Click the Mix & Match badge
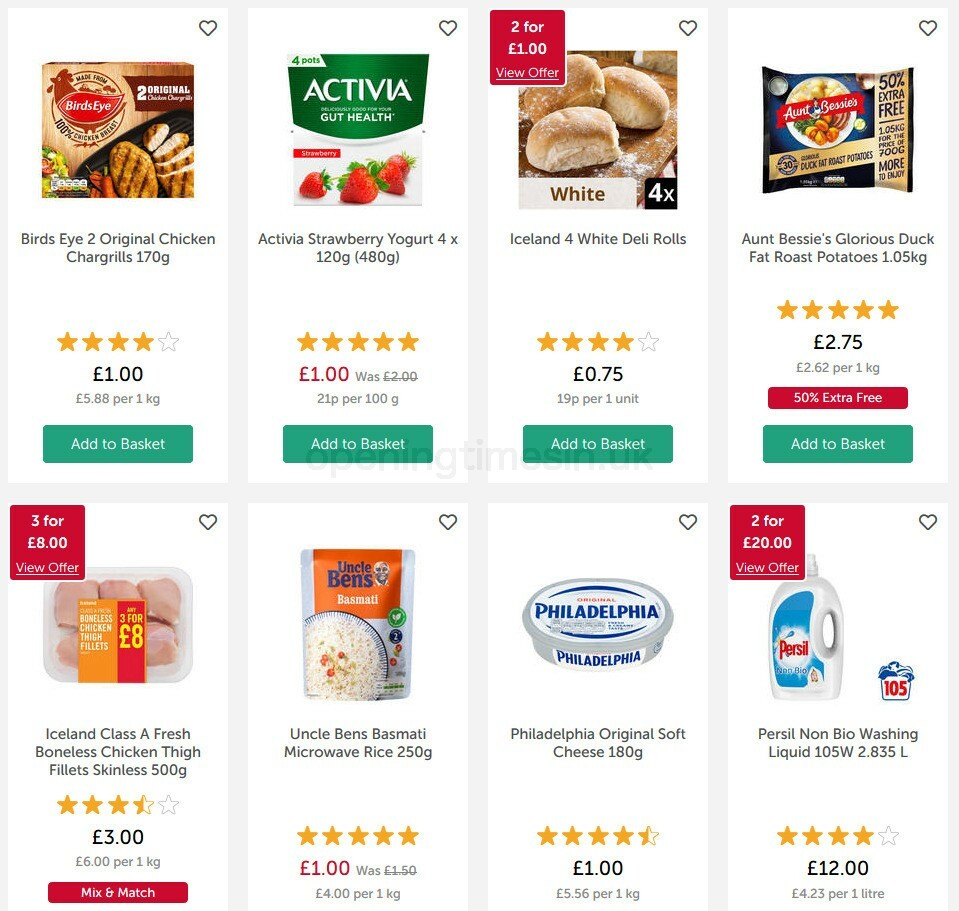 click(x=117, y=892)
